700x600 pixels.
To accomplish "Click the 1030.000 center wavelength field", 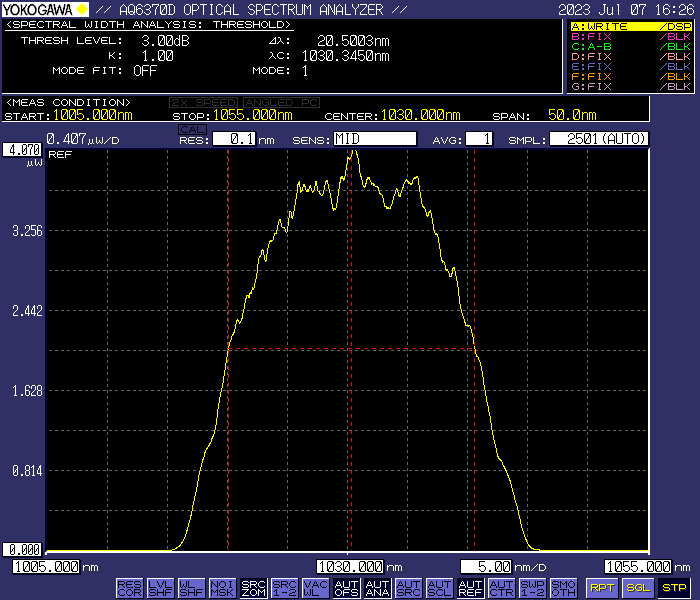I will click(x=350, y=567).
